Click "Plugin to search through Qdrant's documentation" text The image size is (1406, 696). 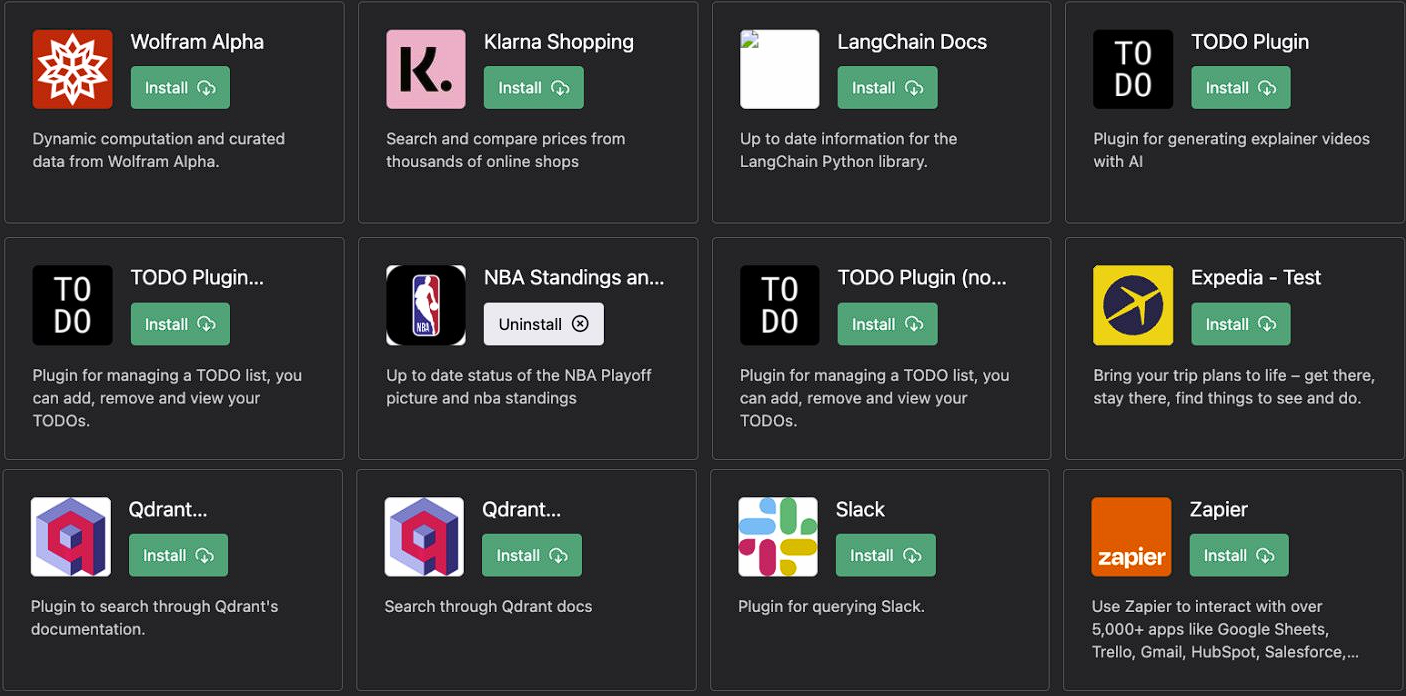click(x=155, y=618)
